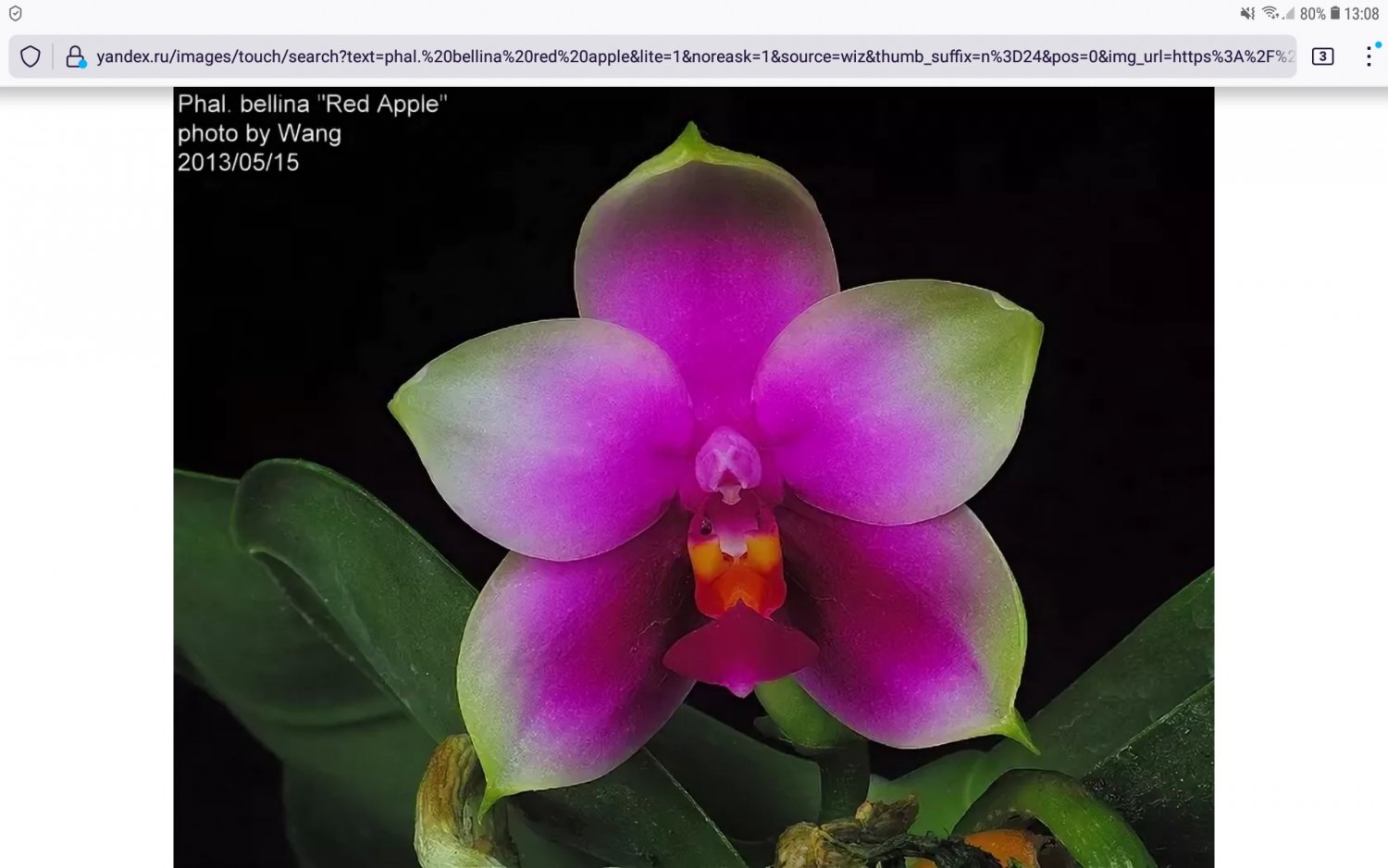This screenshot has width=1388, height=868.
Task: Tap the 'photo by Wang' credit text
Action: tap(259, 133)
